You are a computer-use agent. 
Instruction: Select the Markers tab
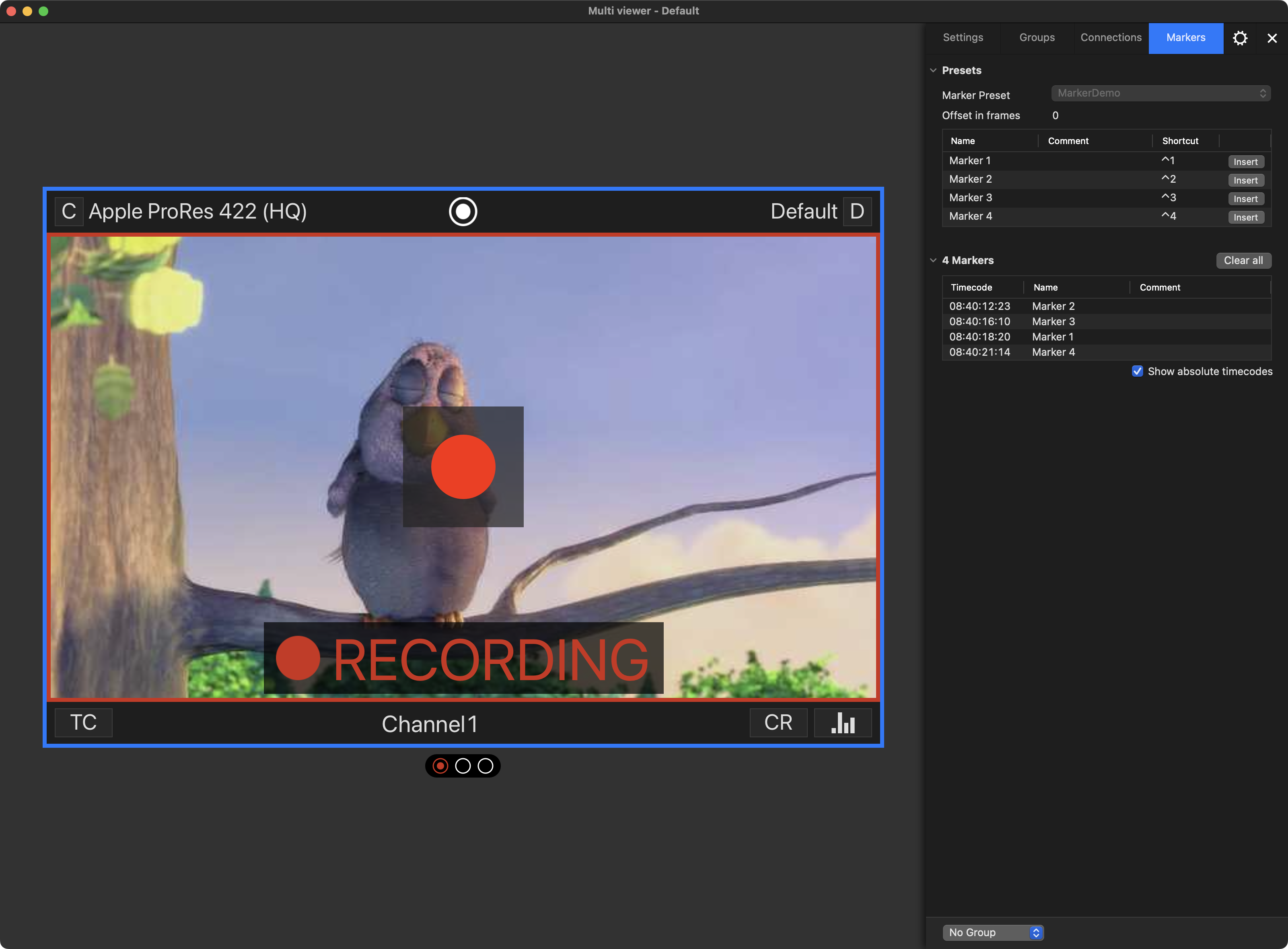pos(1186,38)
